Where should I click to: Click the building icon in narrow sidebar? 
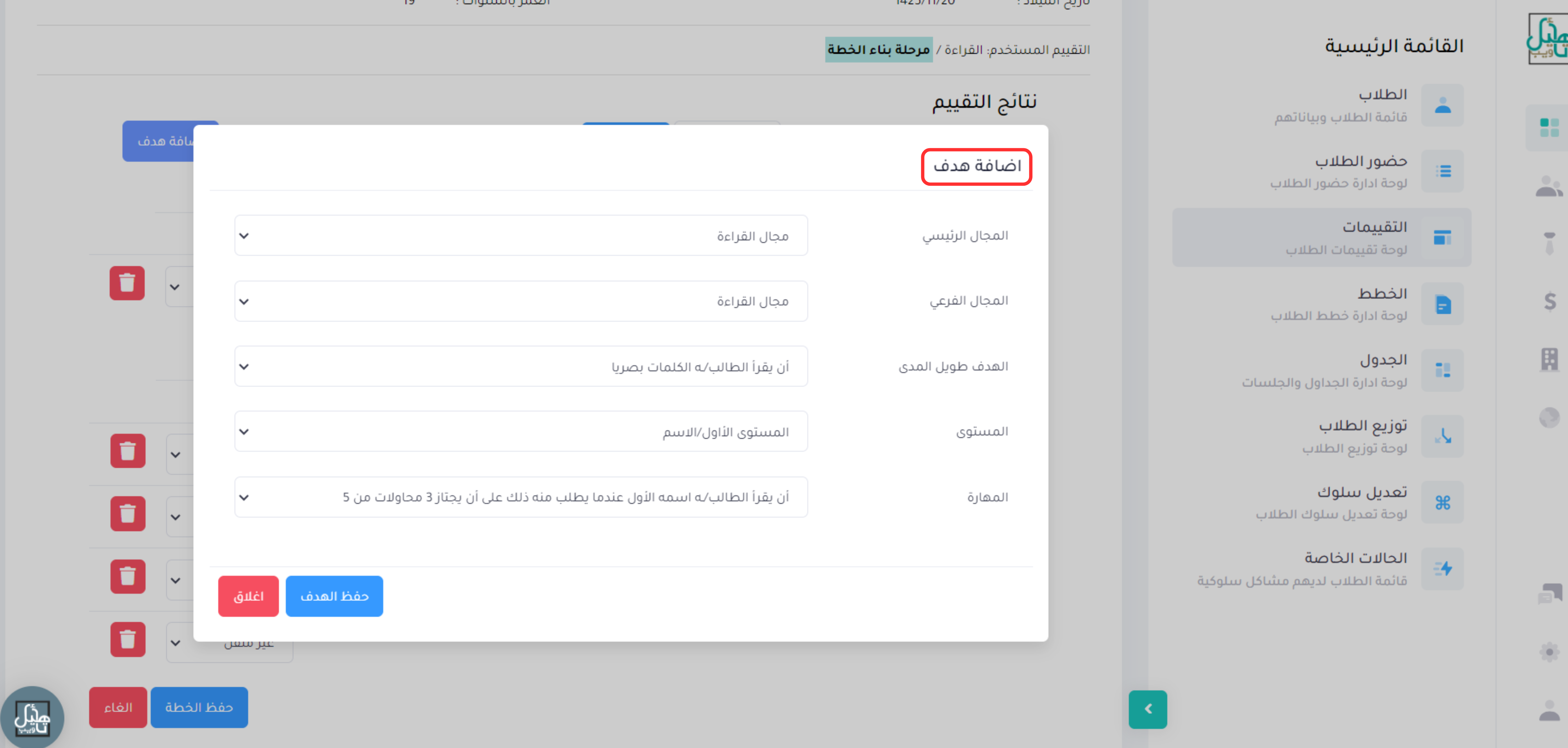click(1550, 359)
